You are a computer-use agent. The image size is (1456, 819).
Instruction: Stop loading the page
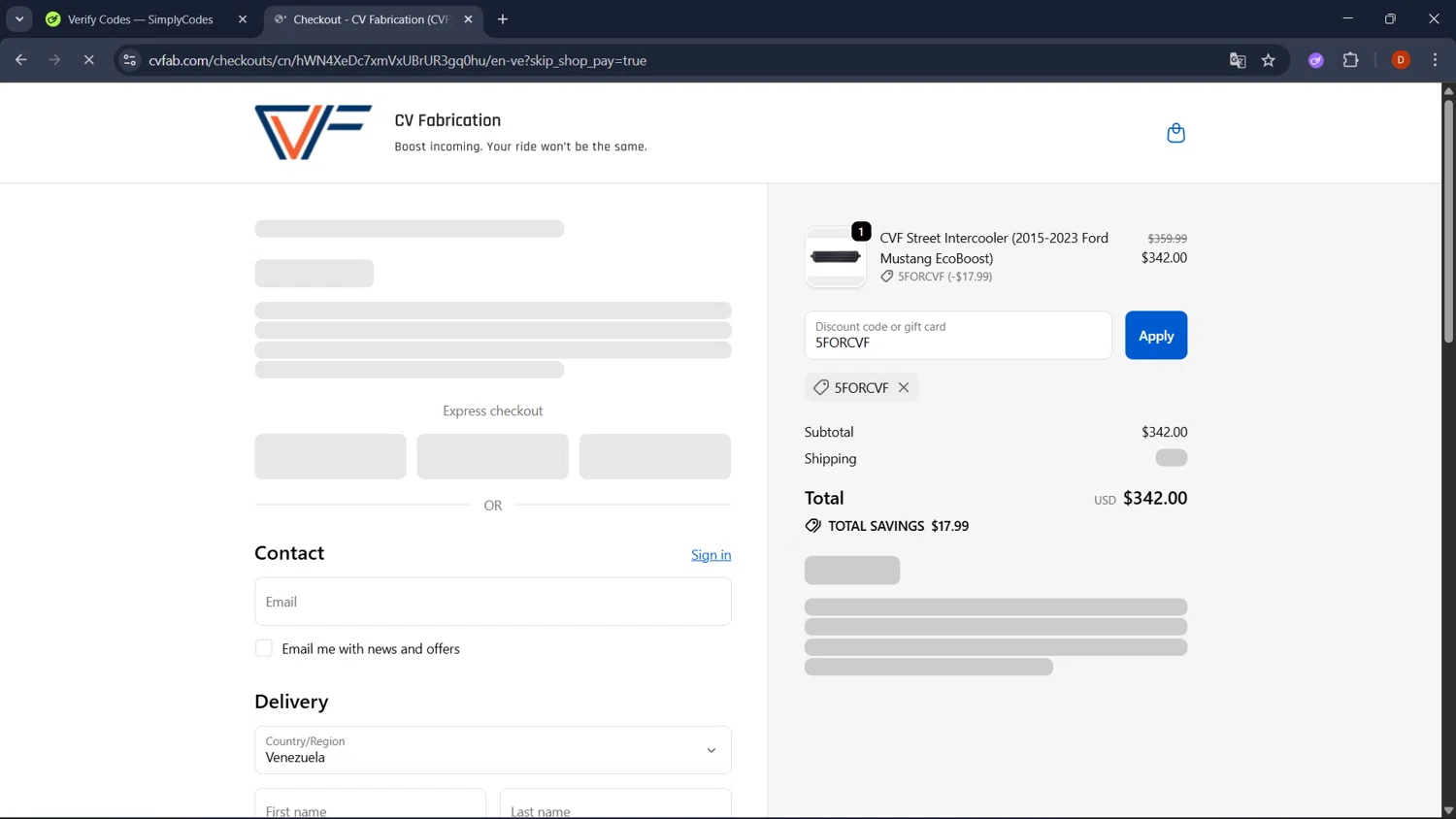point(88,60)
